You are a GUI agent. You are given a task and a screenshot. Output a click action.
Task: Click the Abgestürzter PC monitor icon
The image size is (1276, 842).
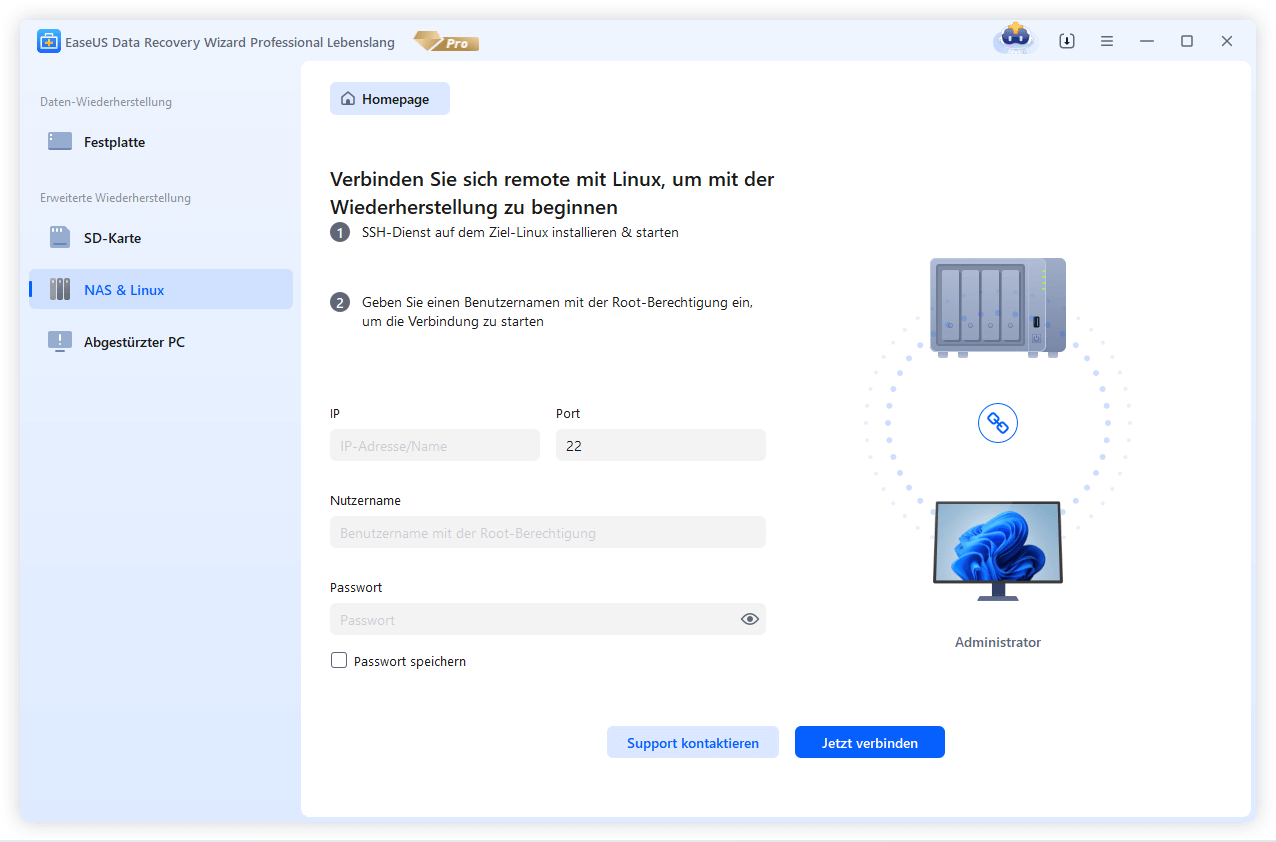[60, 342]
